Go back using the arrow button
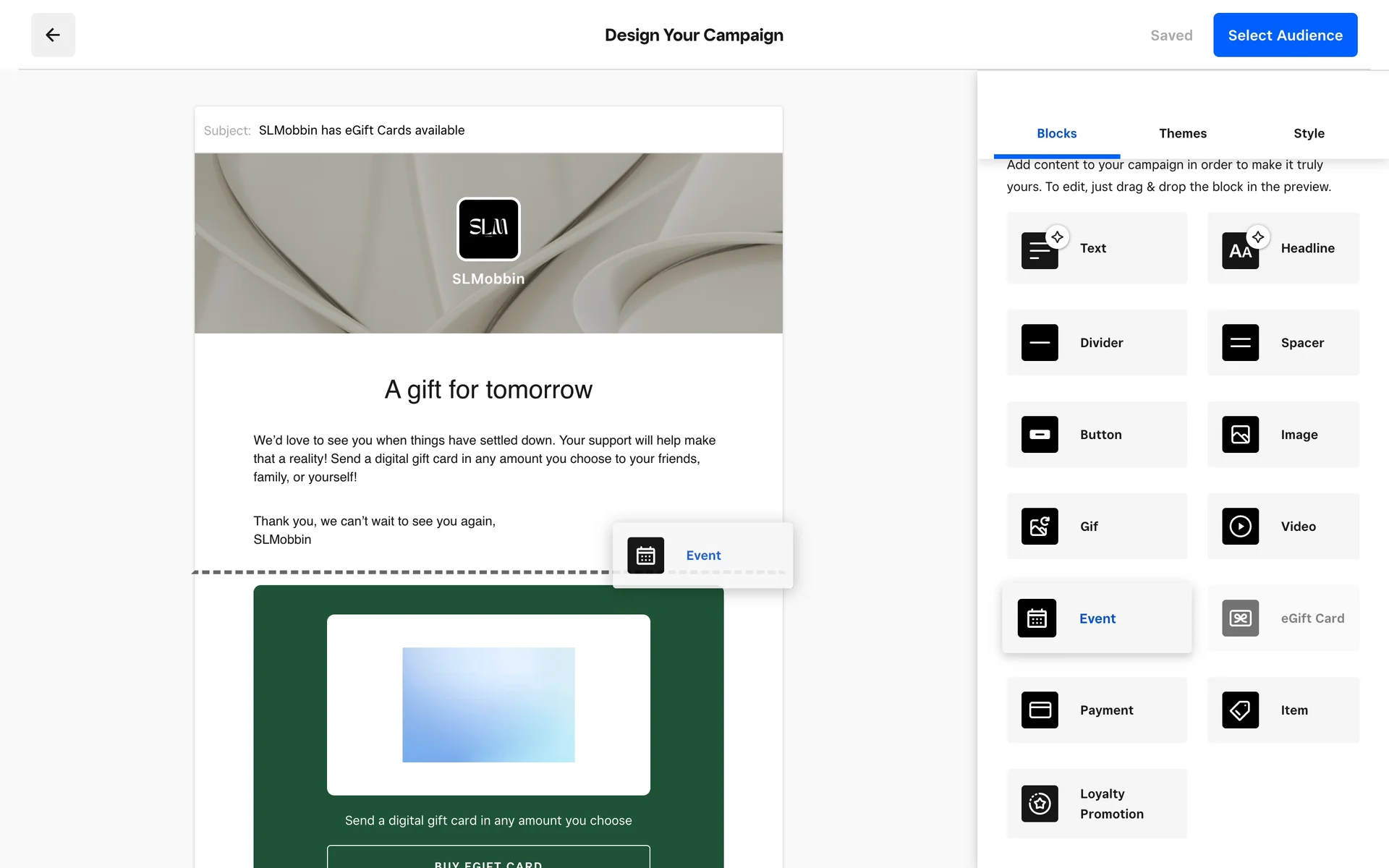 pyautogui.click(x=53, y=35)
